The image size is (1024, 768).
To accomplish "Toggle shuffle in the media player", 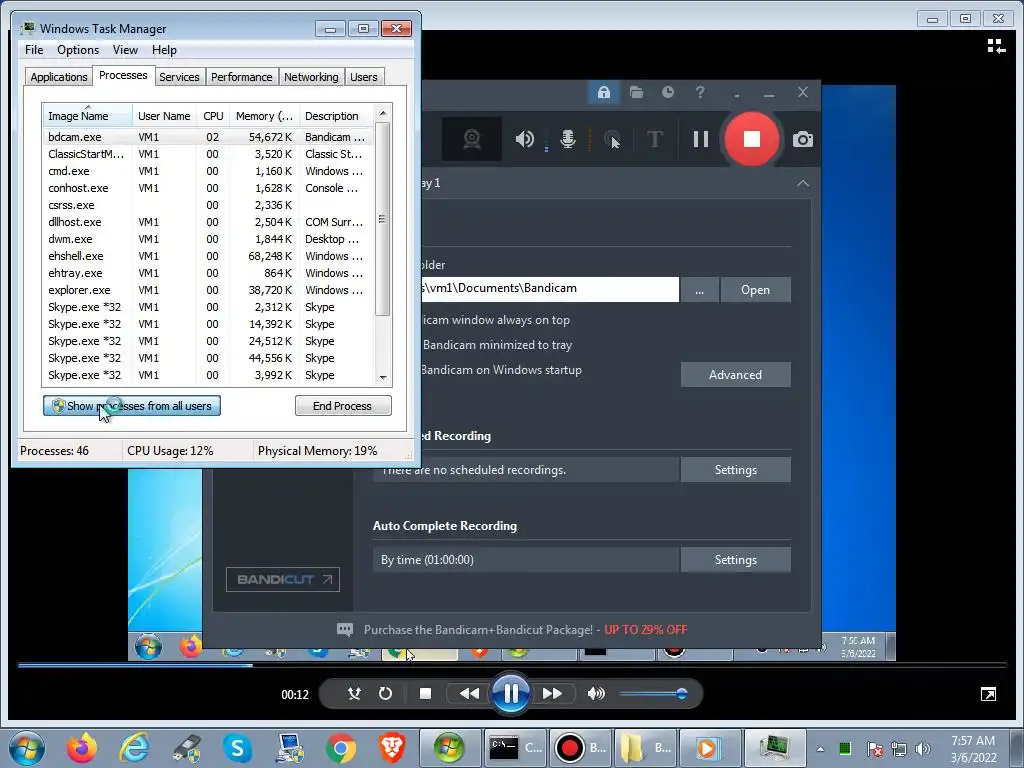I will coord(354,694).
